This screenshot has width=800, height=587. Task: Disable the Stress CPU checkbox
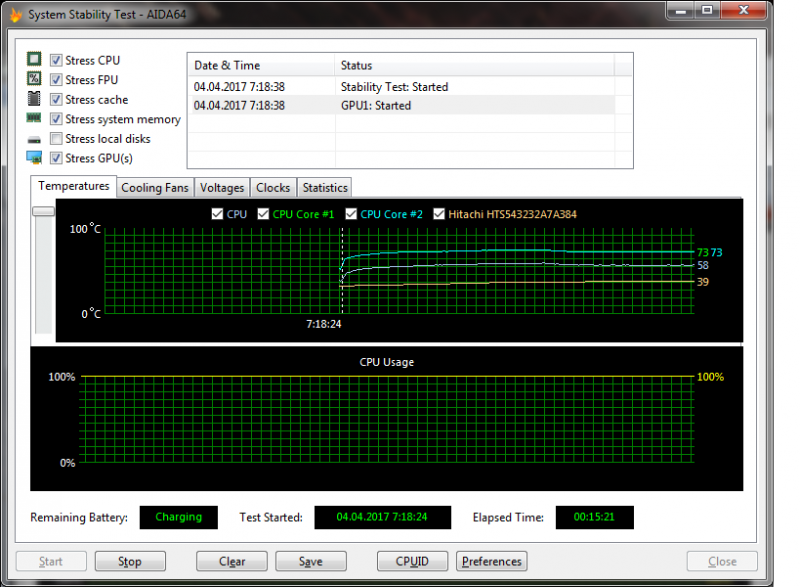pos(56,61)
